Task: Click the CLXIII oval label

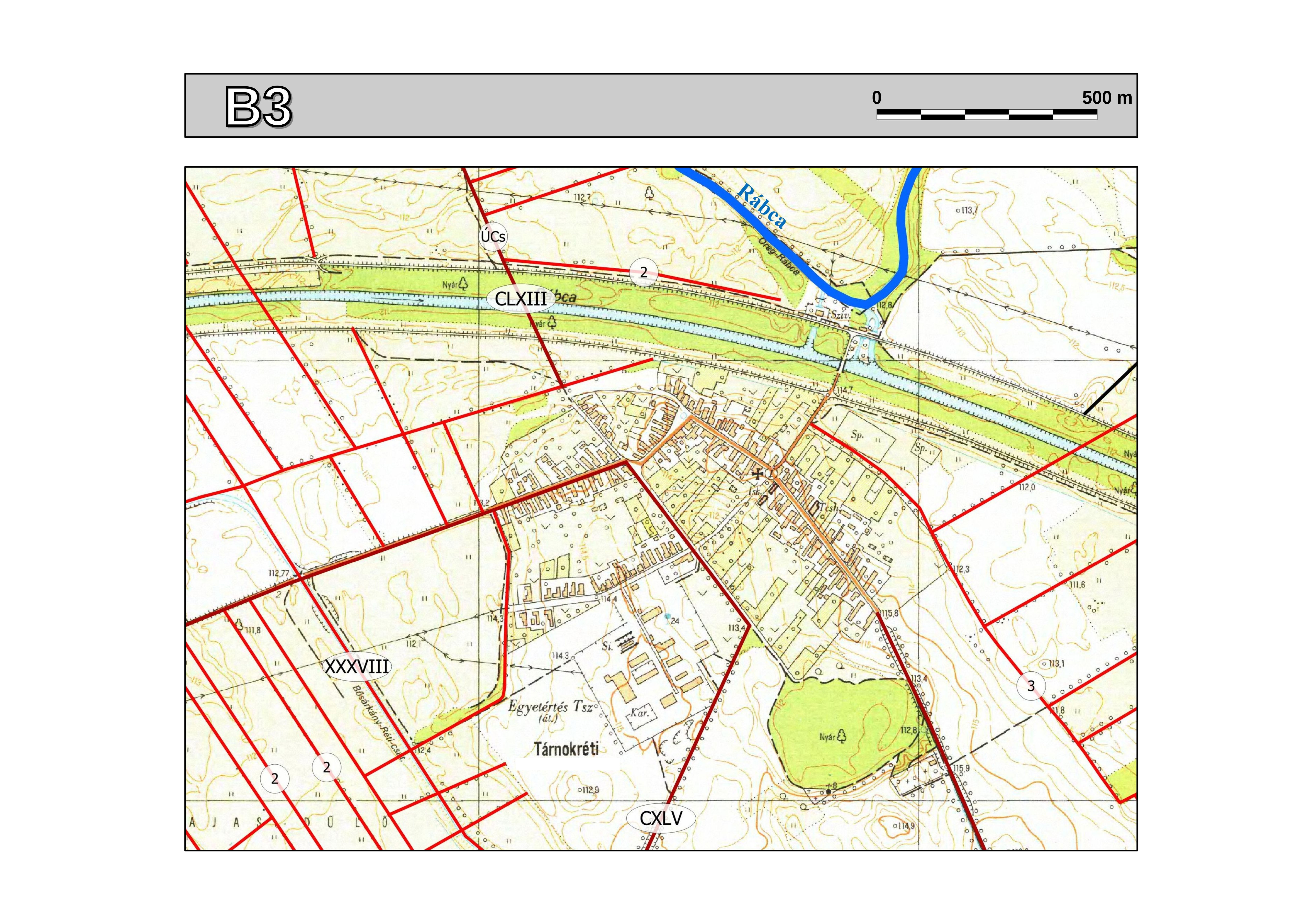Action: 521,299
